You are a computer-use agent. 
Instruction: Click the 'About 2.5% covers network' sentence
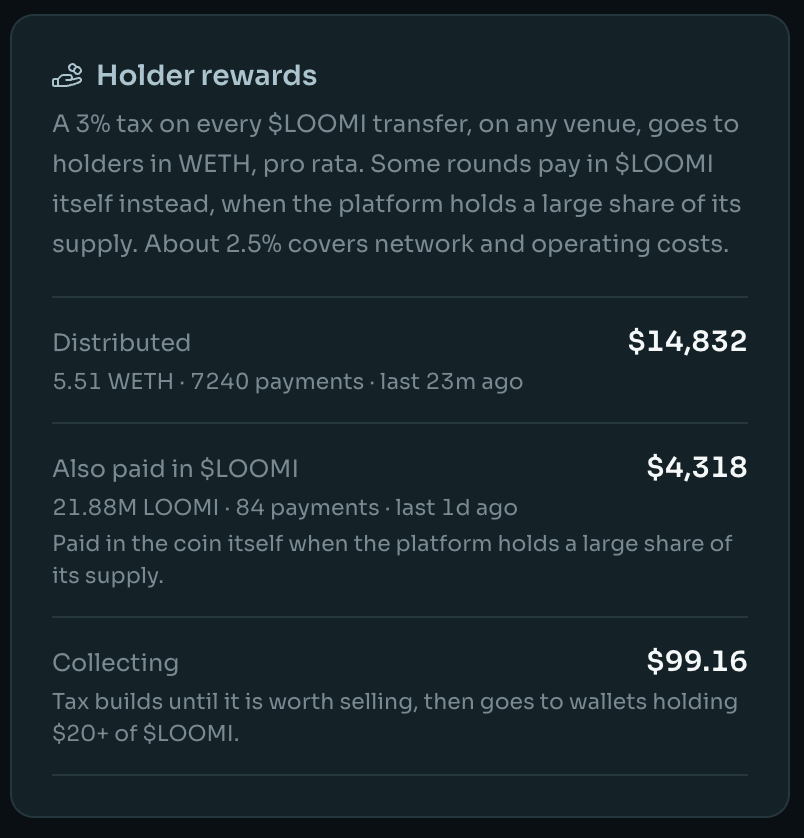[x=436, y=244]
